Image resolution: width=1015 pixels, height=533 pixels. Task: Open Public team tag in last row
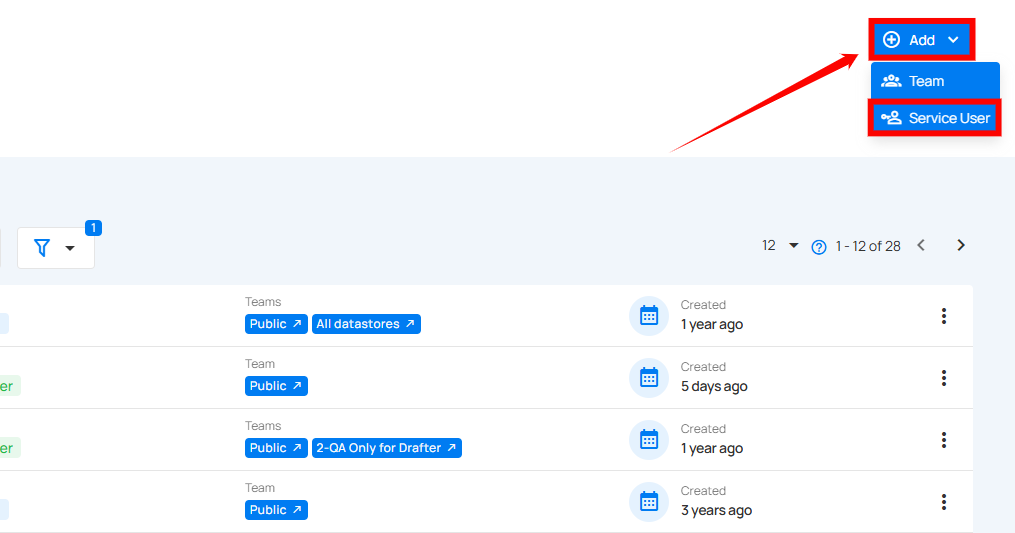coord(276,510)
